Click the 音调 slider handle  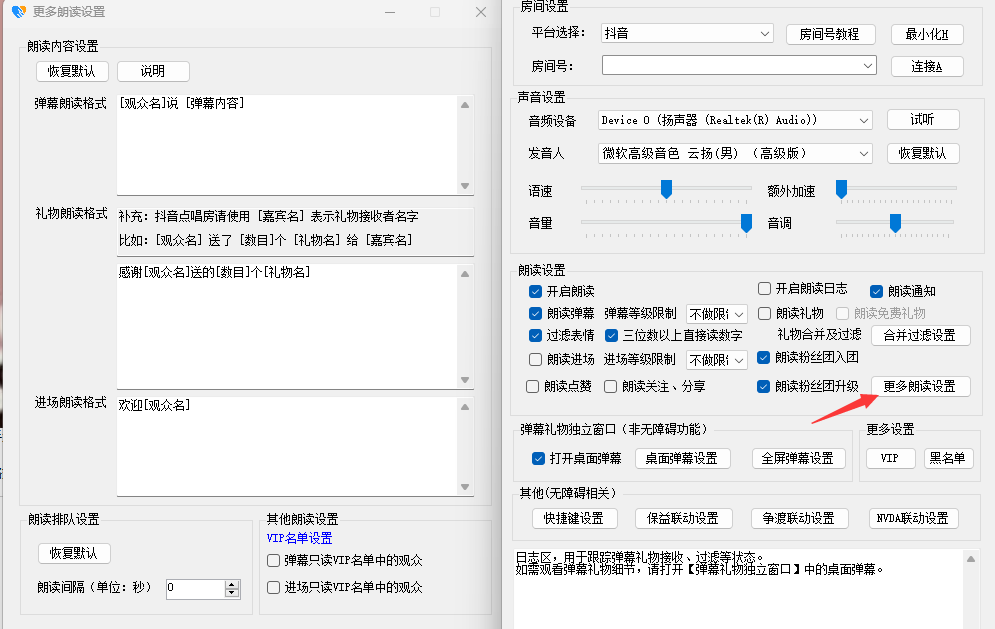tap(895, 222)
